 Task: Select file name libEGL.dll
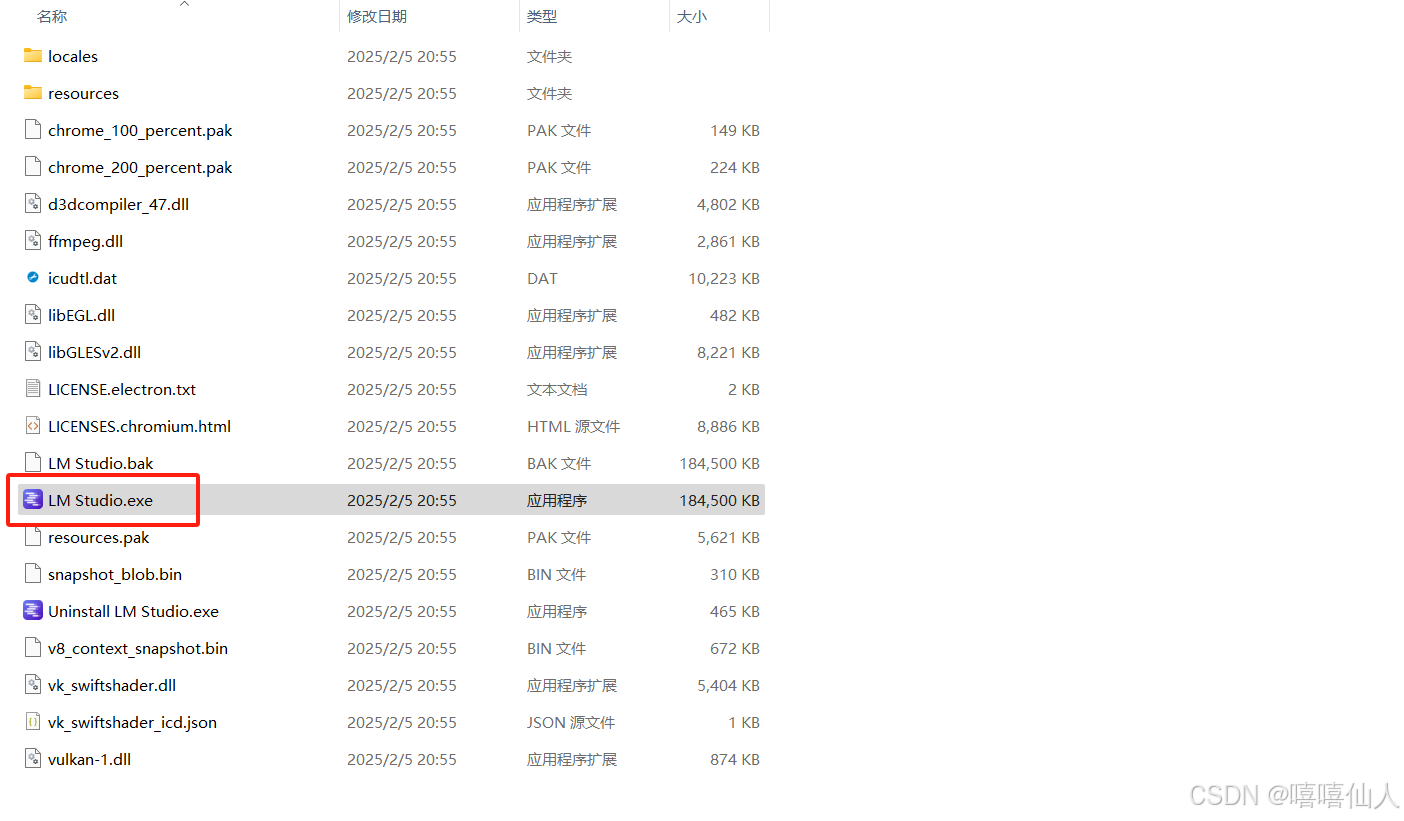81,316
